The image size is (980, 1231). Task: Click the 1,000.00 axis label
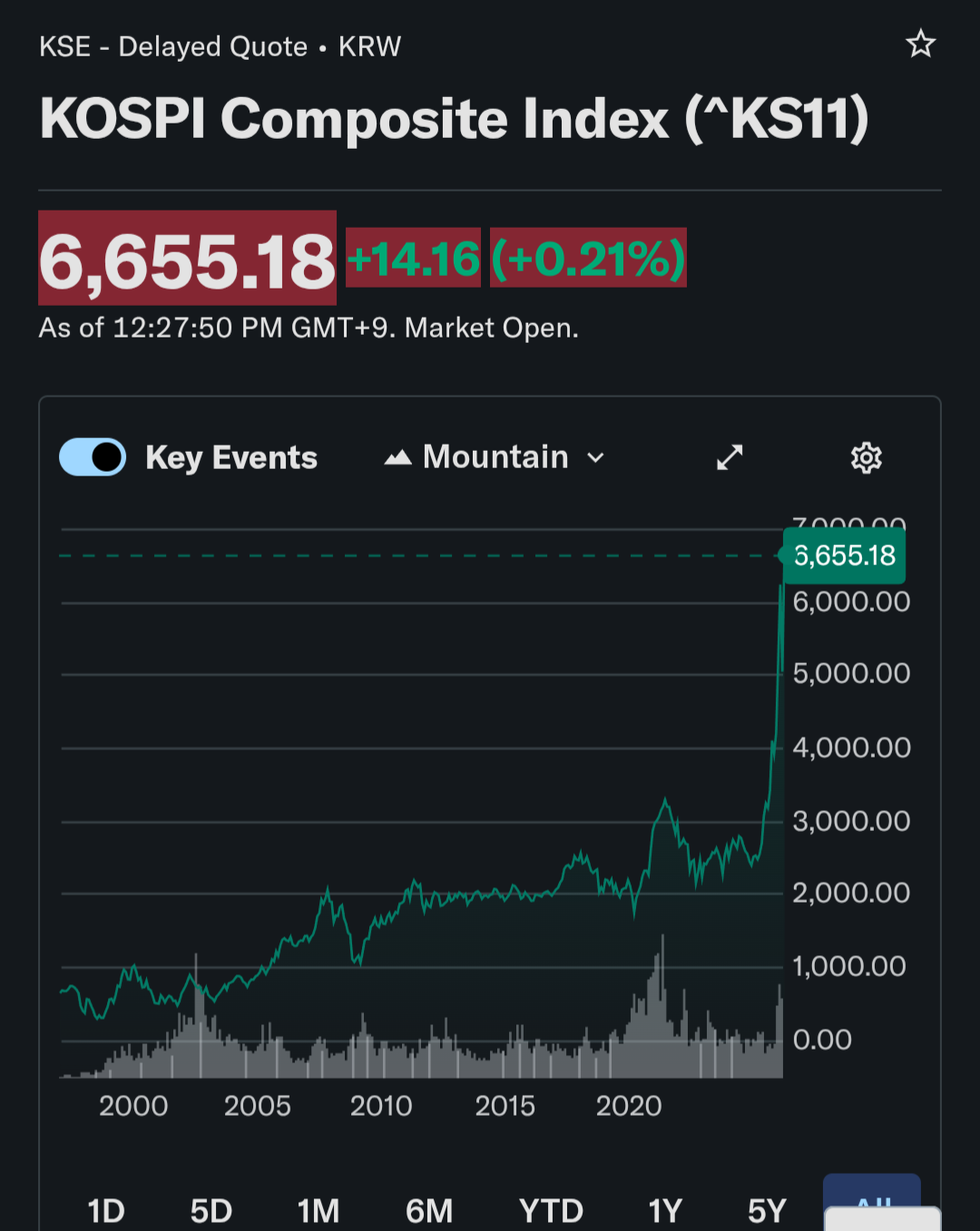[849, 966]
